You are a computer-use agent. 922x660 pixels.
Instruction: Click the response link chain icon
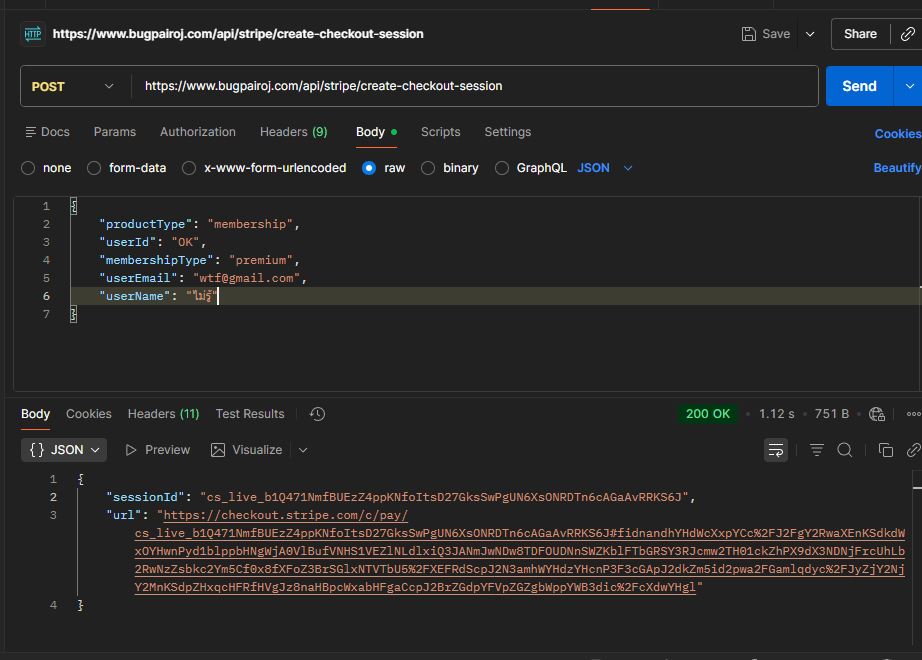pyautogui.click(x=913, y=451)
